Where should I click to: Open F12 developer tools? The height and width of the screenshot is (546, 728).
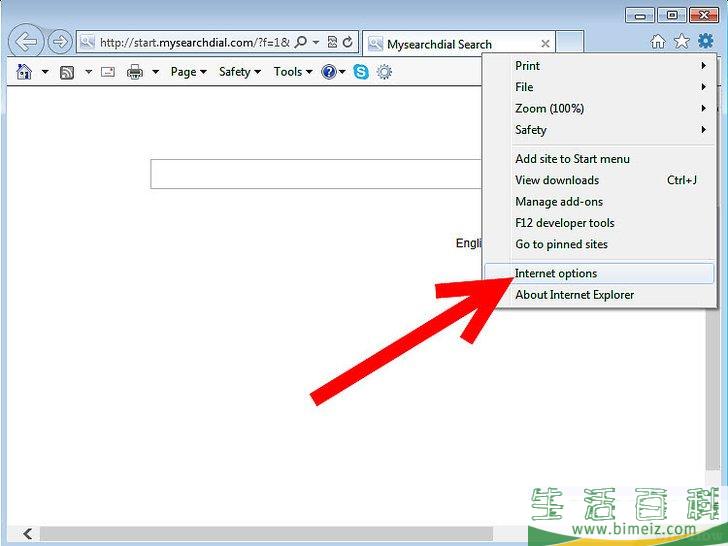click(599, 223)
